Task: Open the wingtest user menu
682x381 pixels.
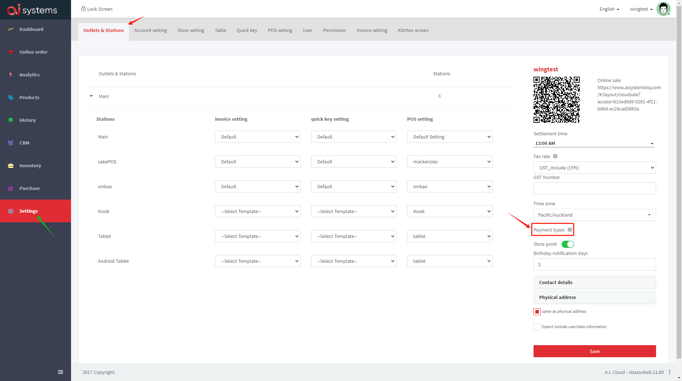Action: coord(641,9)
